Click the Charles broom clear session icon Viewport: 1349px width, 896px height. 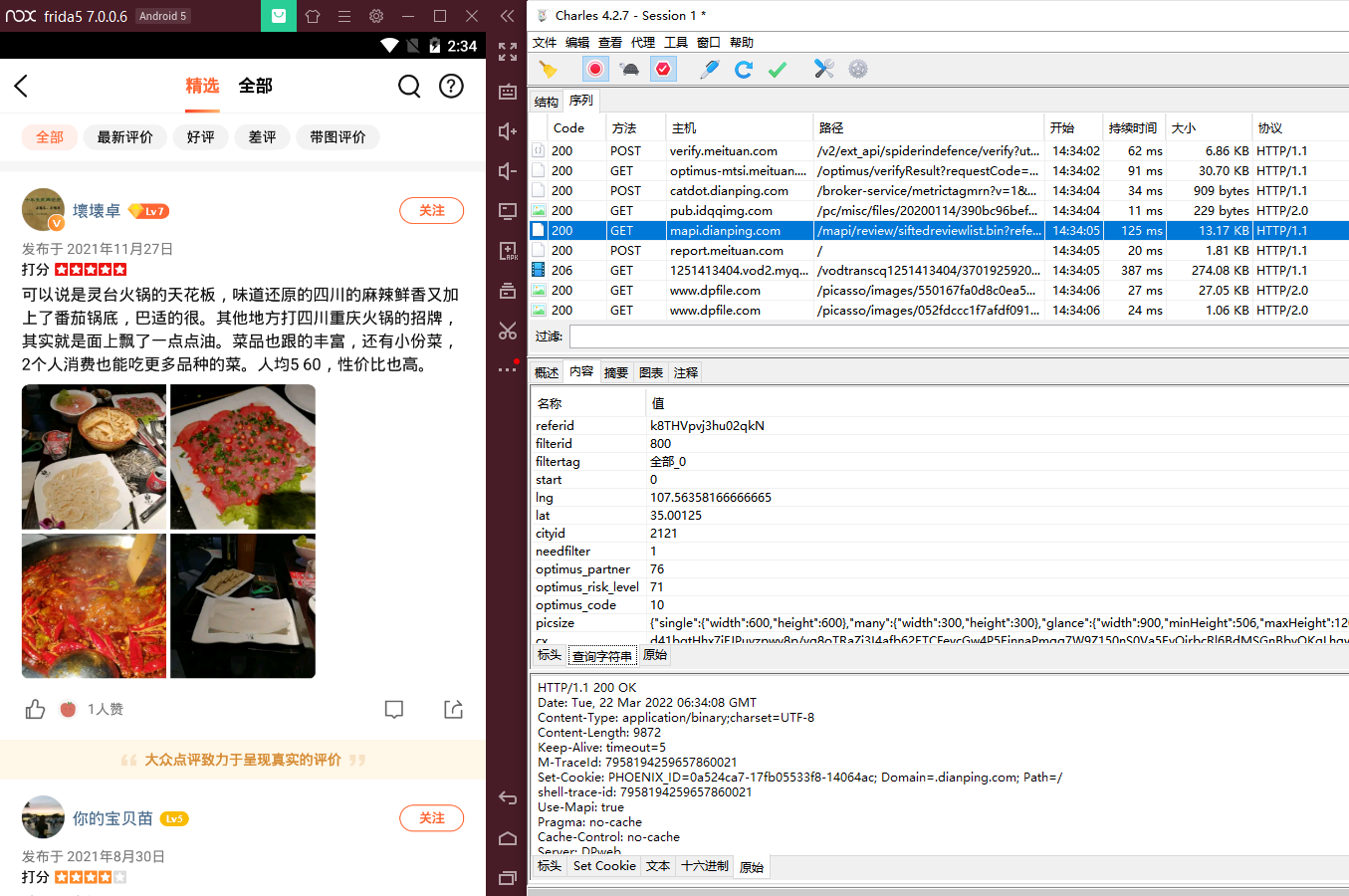548,69
